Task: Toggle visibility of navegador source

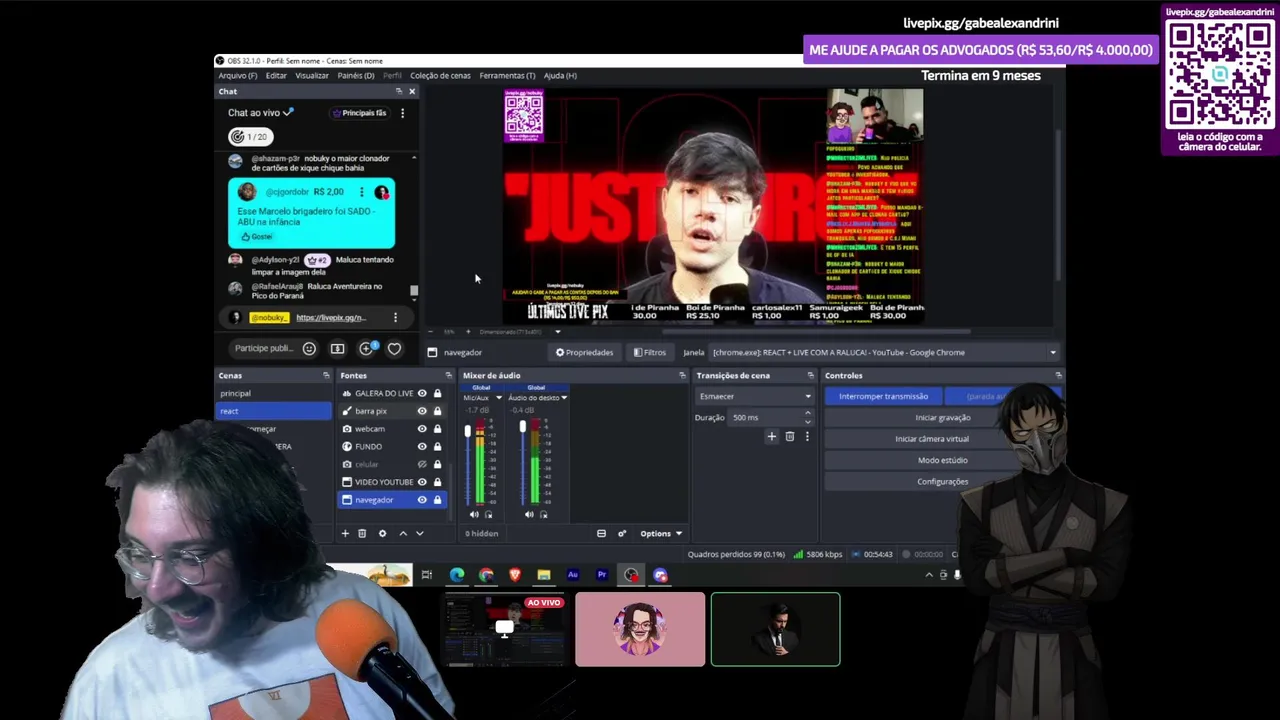Action: pyautogui.click(x=422, y=500)
